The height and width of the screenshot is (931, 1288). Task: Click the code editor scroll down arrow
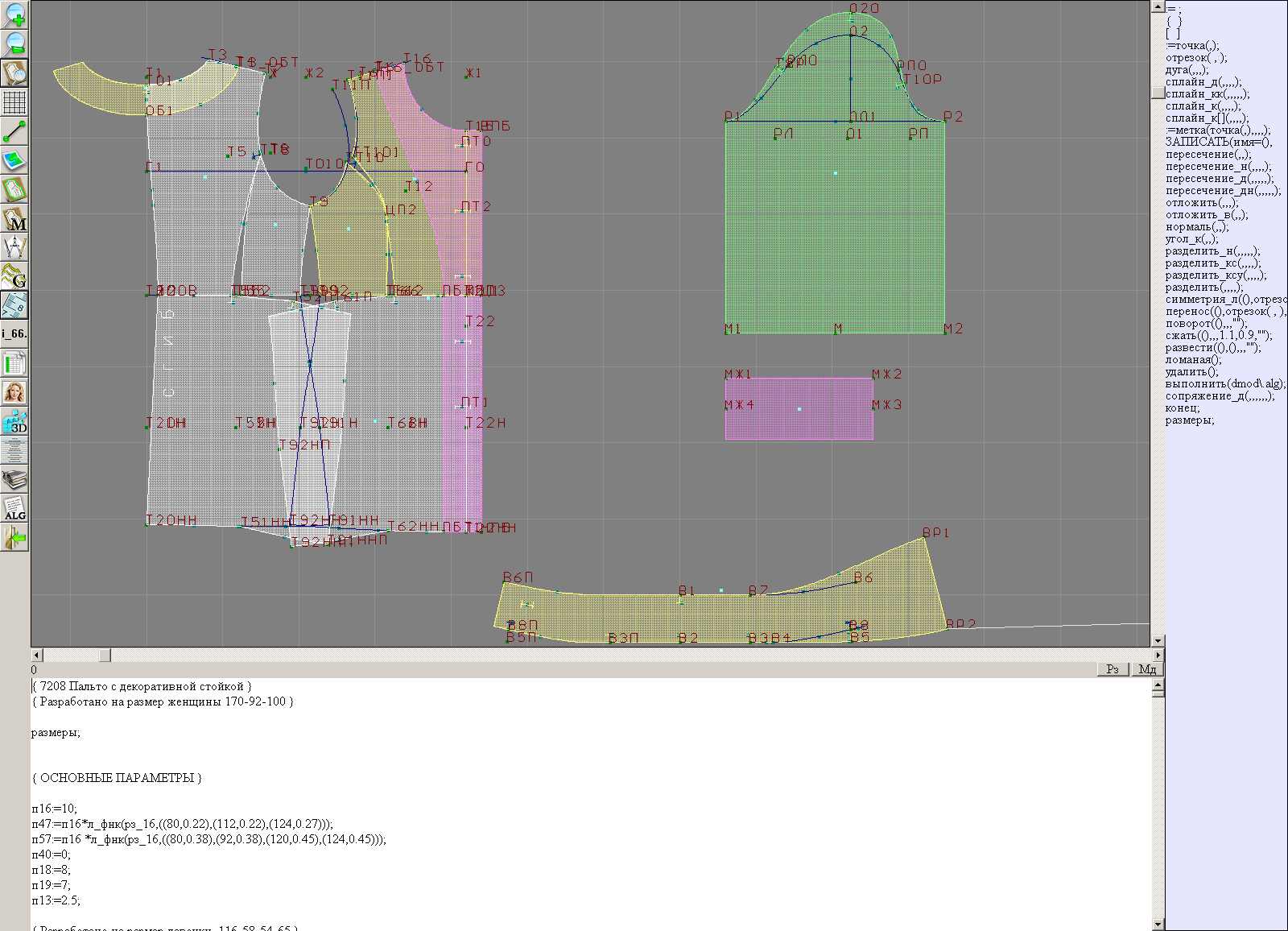(1158, 924)
